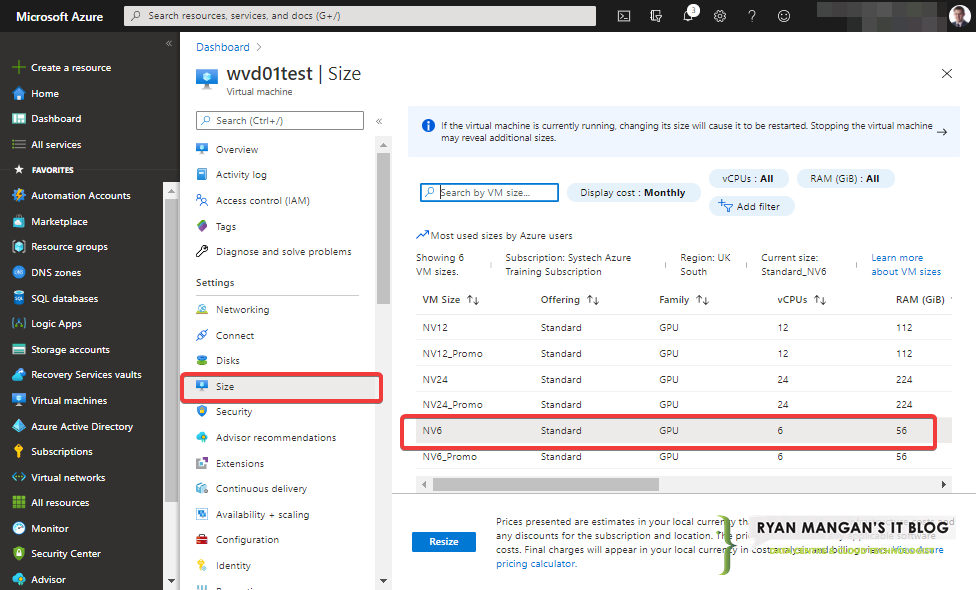
Task: Open Diagnose and solve problems
Action: (283, 251)
